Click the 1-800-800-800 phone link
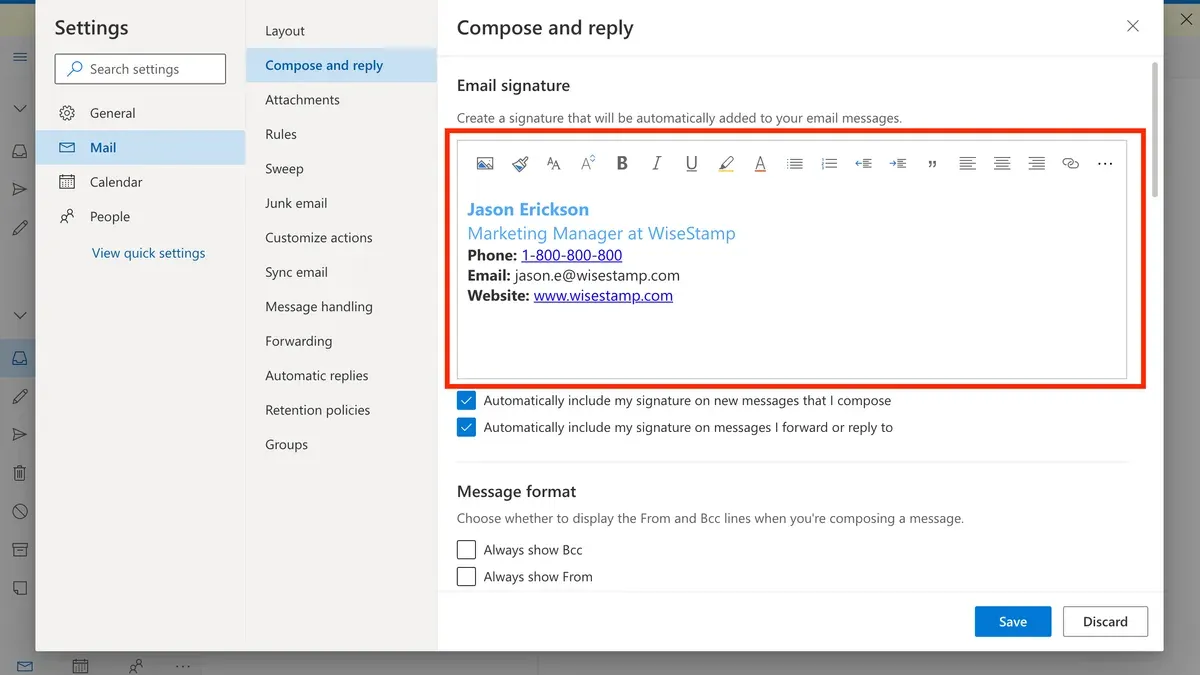Screen dimensions: 1200x675 coord(572,255)
